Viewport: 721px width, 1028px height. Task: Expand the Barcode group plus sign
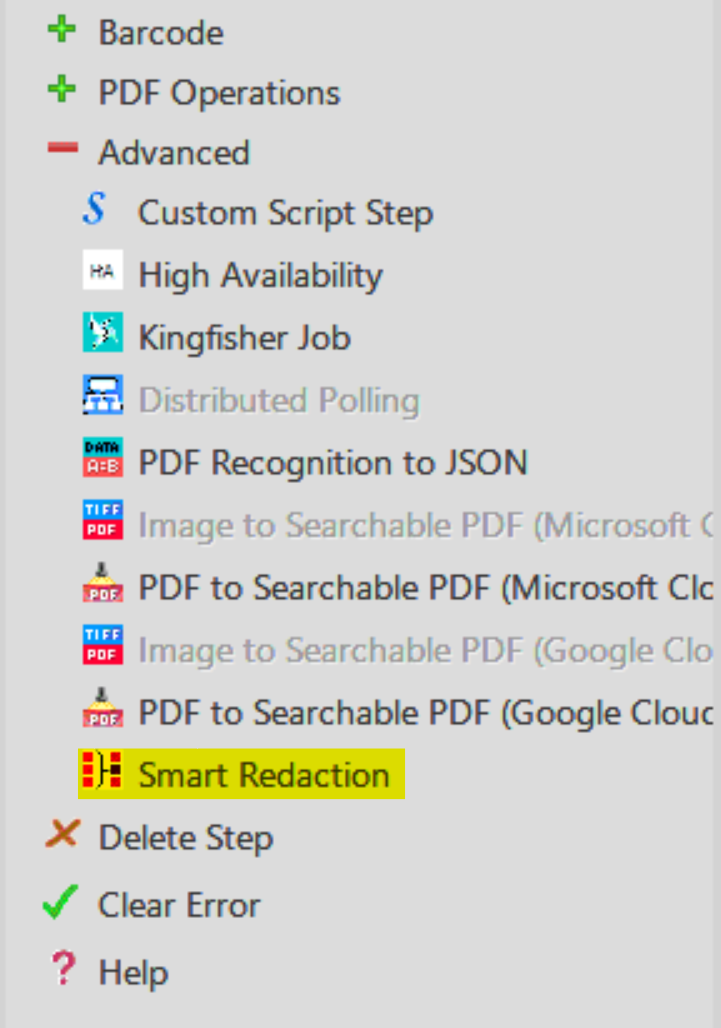pyautogui.click(x=62, y=30)
